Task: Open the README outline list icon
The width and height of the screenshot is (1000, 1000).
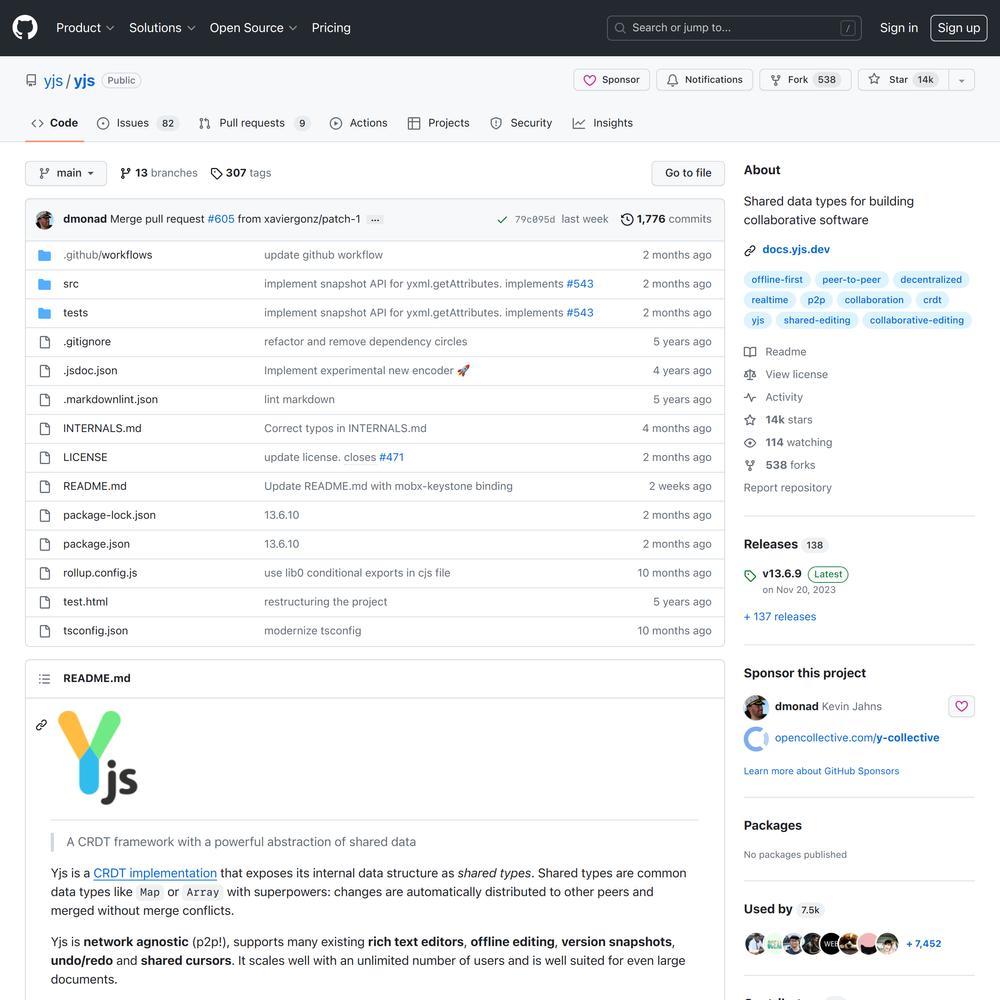Action: [x=45, y=679]
